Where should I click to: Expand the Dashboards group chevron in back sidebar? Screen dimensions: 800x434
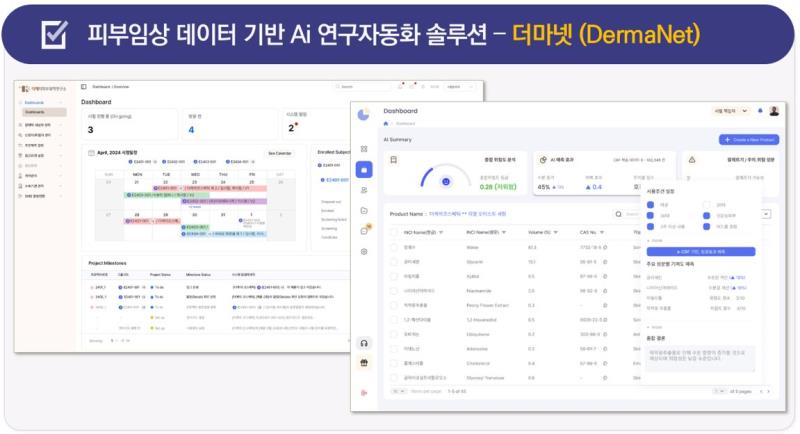(x=61, y=103)
